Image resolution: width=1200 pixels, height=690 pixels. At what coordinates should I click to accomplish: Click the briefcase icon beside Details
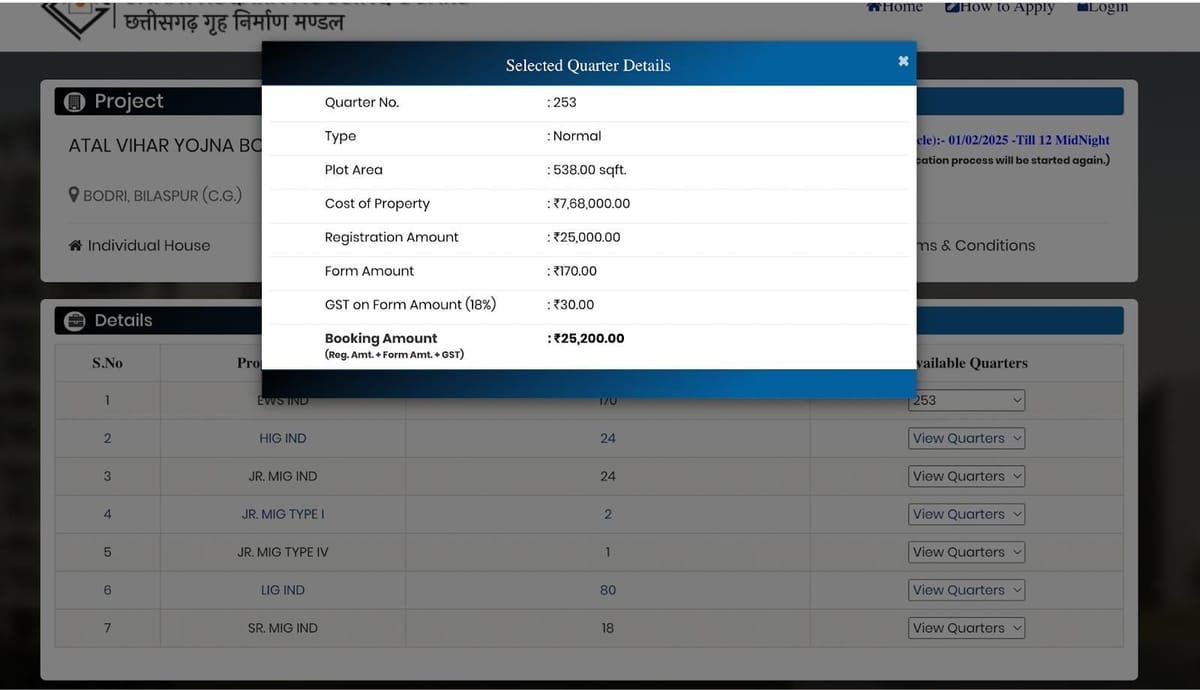pyautogui.click(x=74, y=321)
